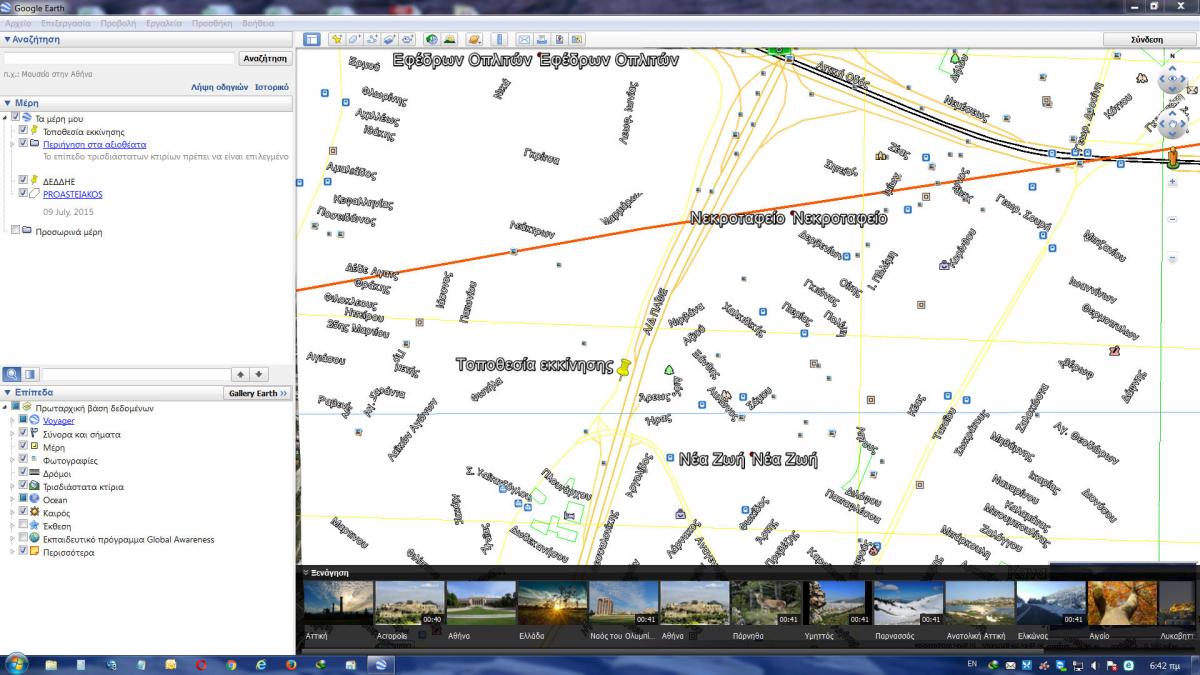Toggle the Δρόμοι layer checkbox
Viewport: 1200px width, 675px height.
[x=23, y=473]
